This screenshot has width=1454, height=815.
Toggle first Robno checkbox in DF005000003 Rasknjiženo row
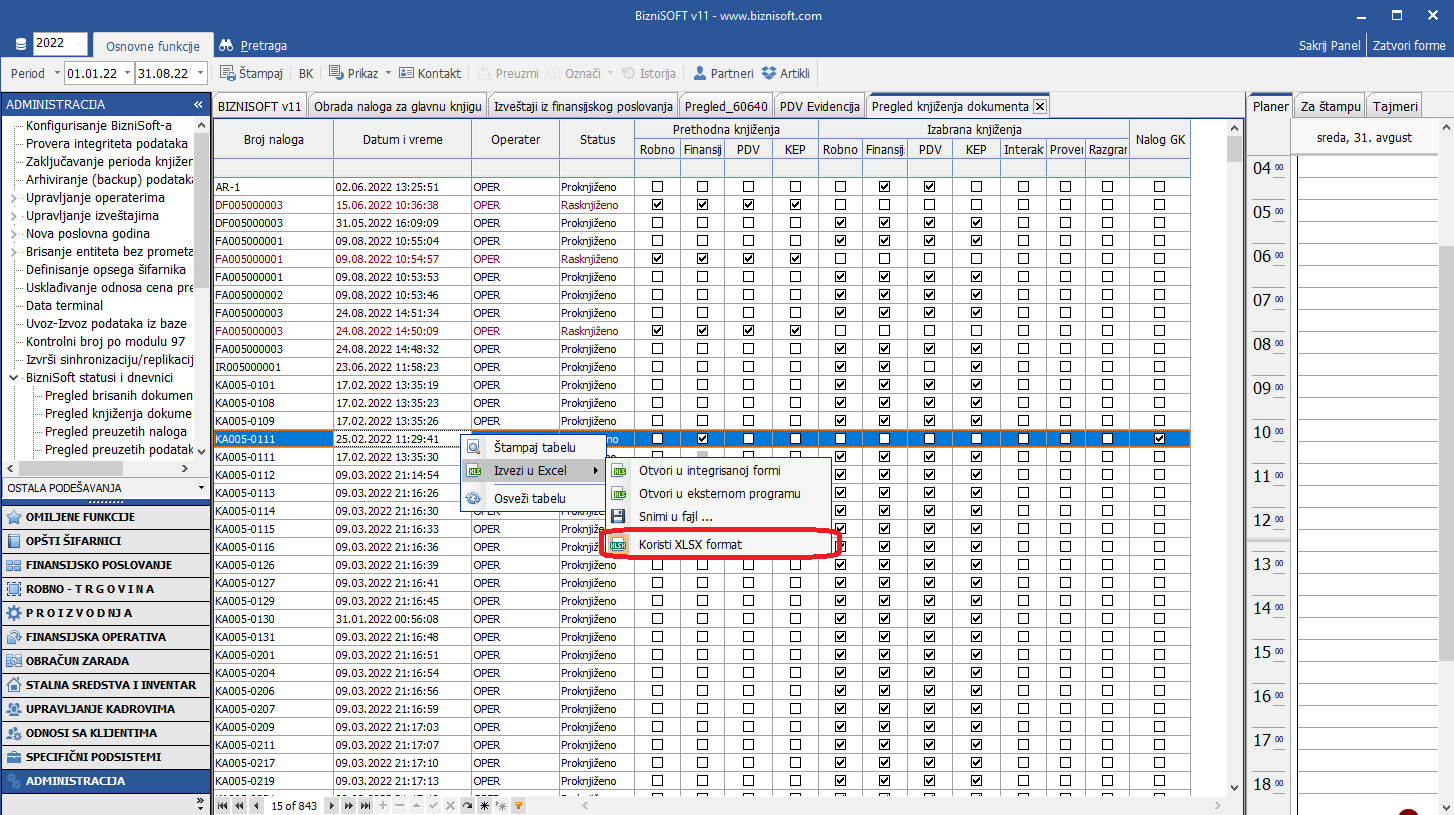(657, 205)
